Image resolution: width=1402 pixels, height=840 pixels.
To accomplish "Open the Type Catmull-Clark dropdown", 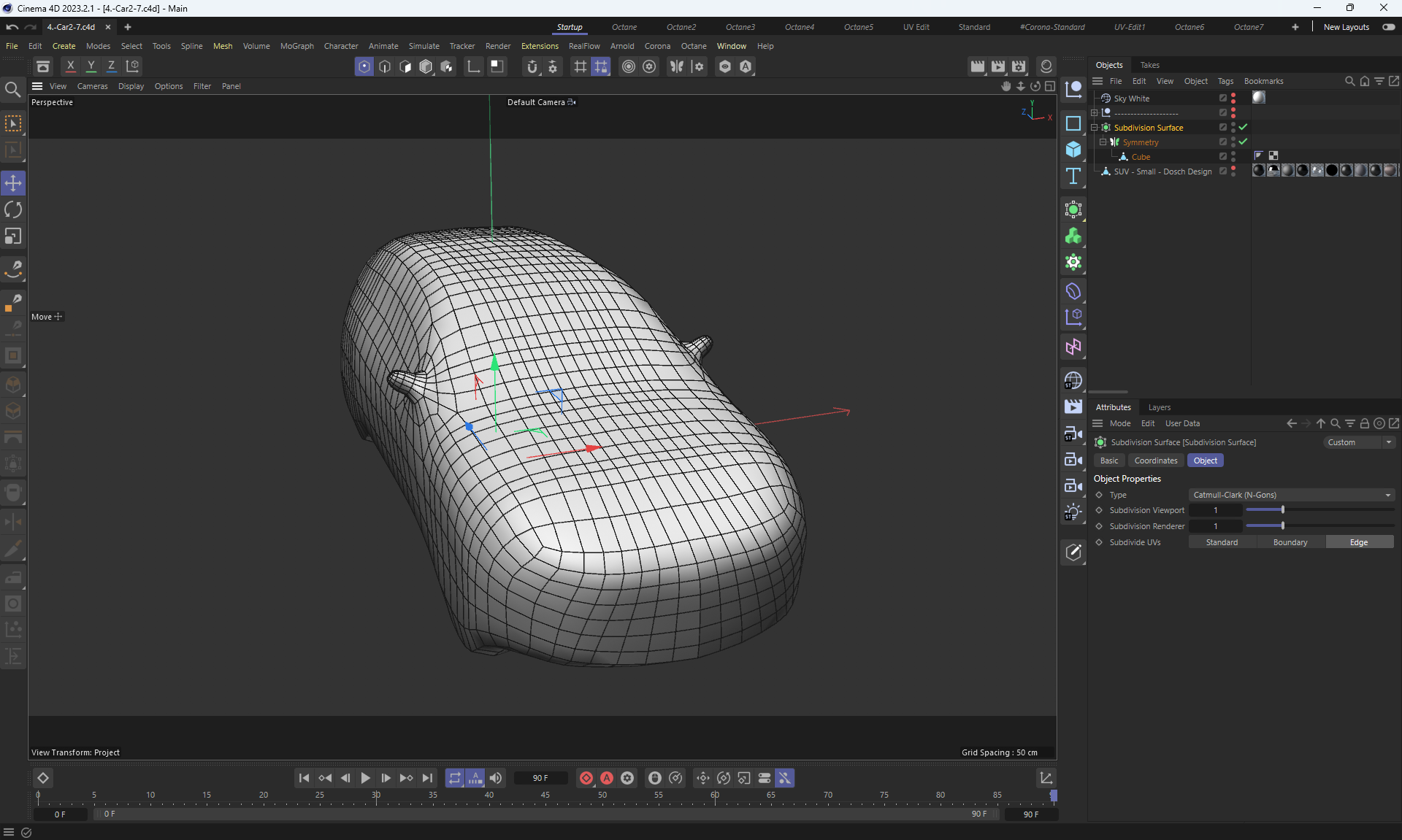I will (1291, 495).
